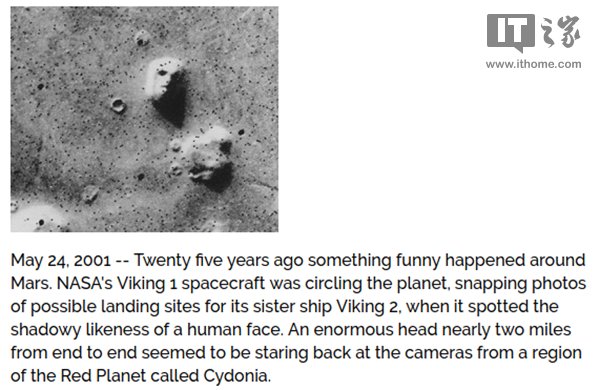Click the word NASA's in the paragraph
The image size is (600, 390).
click(85, 284)
